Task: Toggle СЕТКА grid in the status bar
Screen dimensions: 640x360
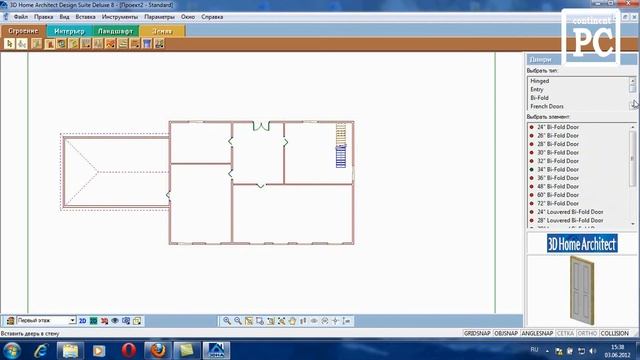Action: [x=565, y=333]
